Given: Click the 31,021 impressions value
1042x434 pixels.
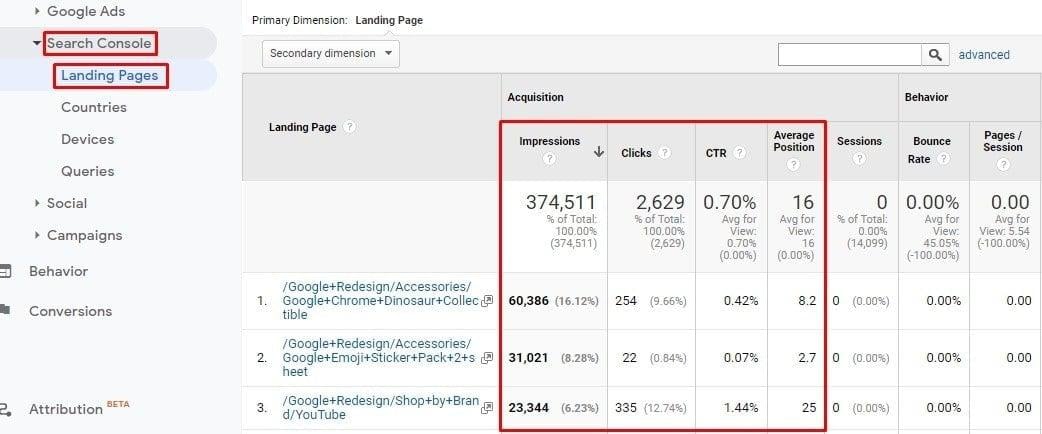Looking at the screenshot, I should pos(528,358).
